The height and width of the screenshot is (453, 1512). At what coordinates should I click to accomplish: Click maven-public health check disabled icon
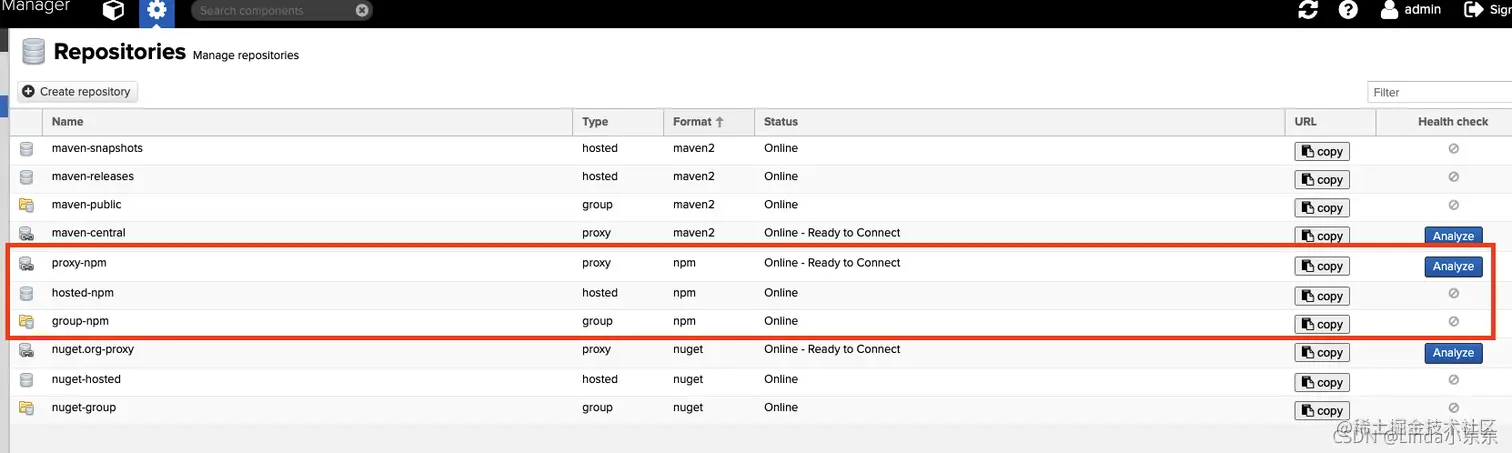pos(1453,204)
